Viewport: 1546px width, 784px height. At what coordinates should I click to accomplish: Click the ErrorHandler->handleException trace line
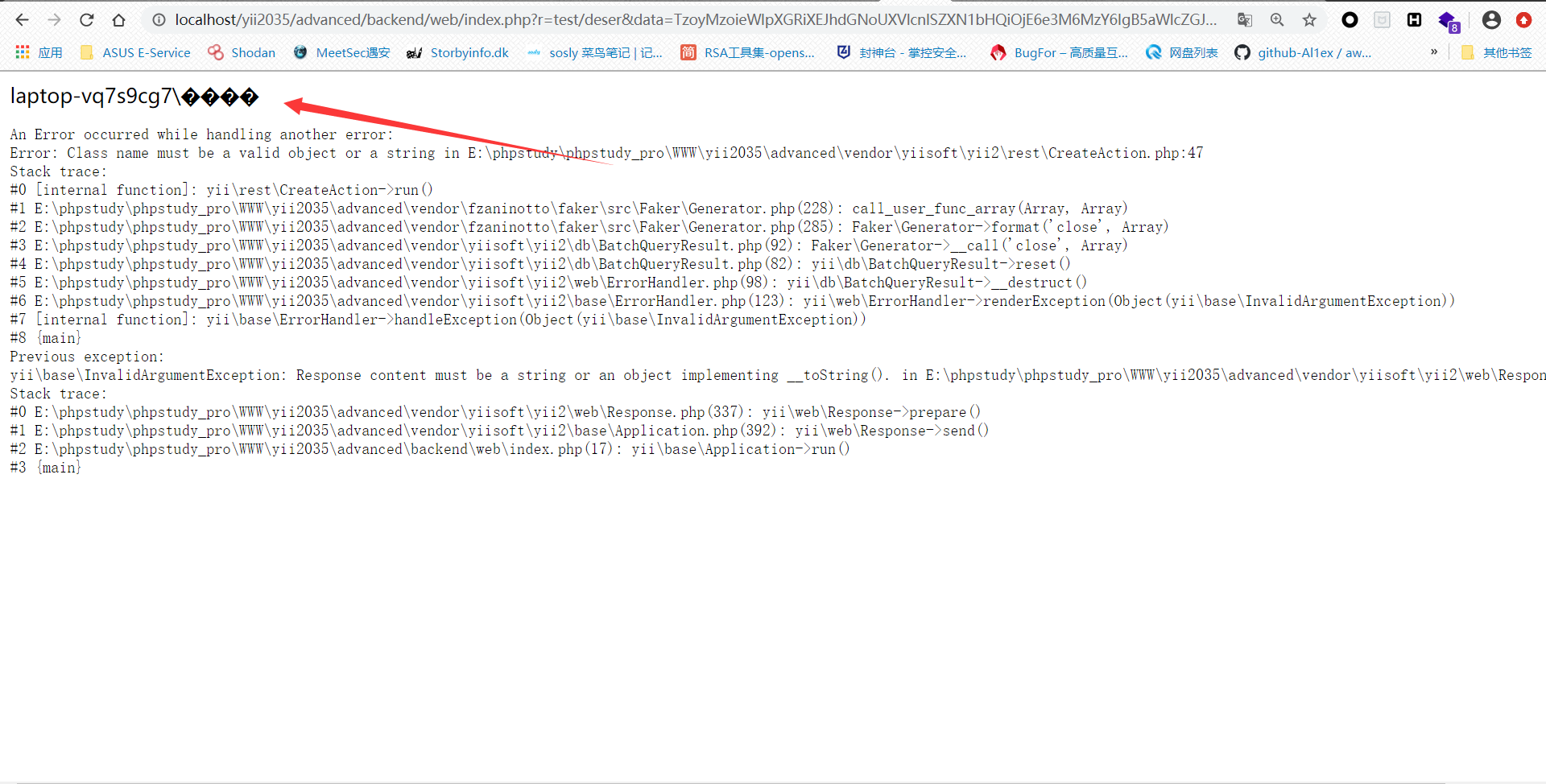[x=438, y=320]
